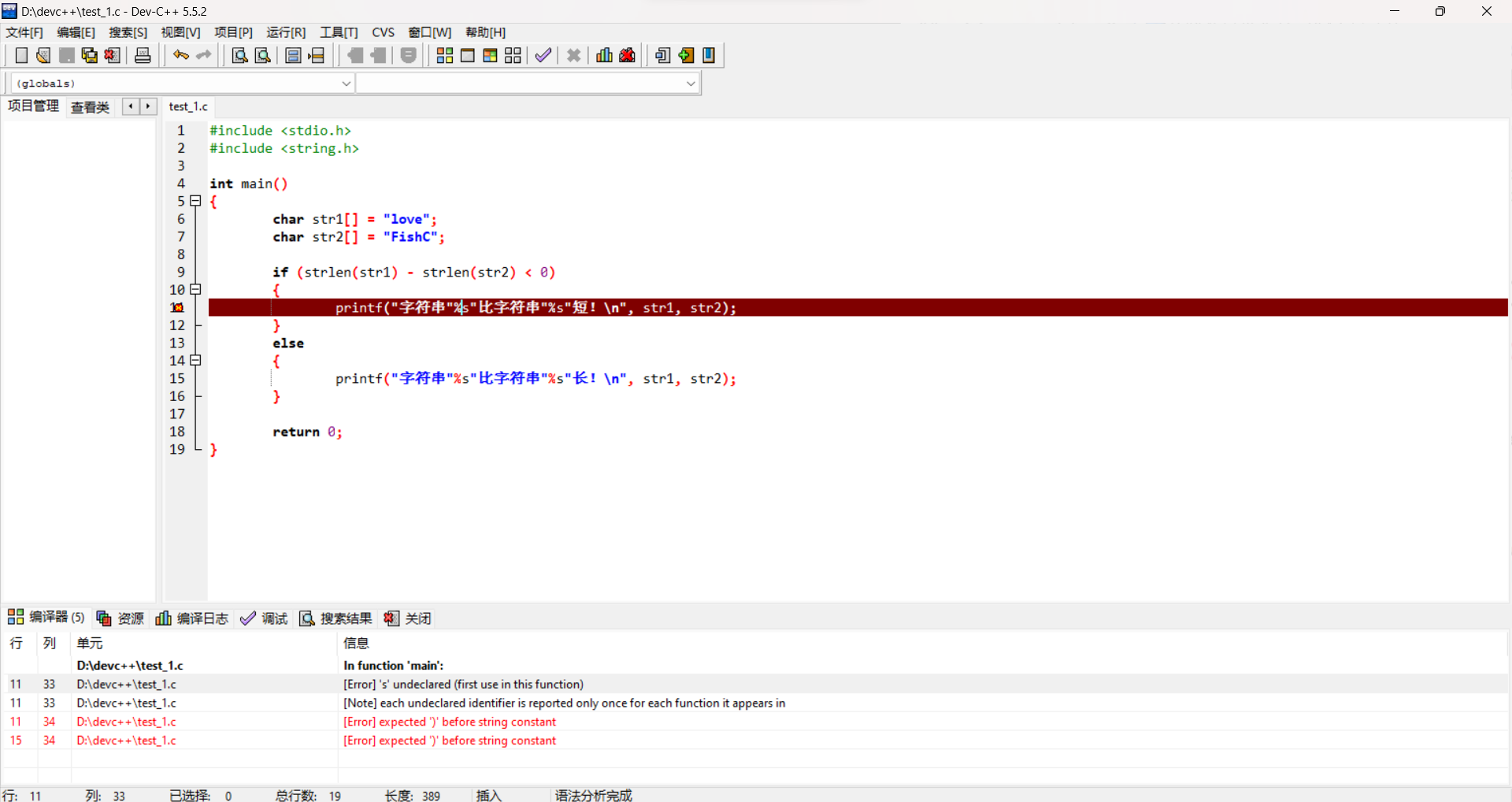The height and width of the screenshot is (802, 1512).
Task: Collapse the code fold at line 5
Action: click(x=196, y=201)
